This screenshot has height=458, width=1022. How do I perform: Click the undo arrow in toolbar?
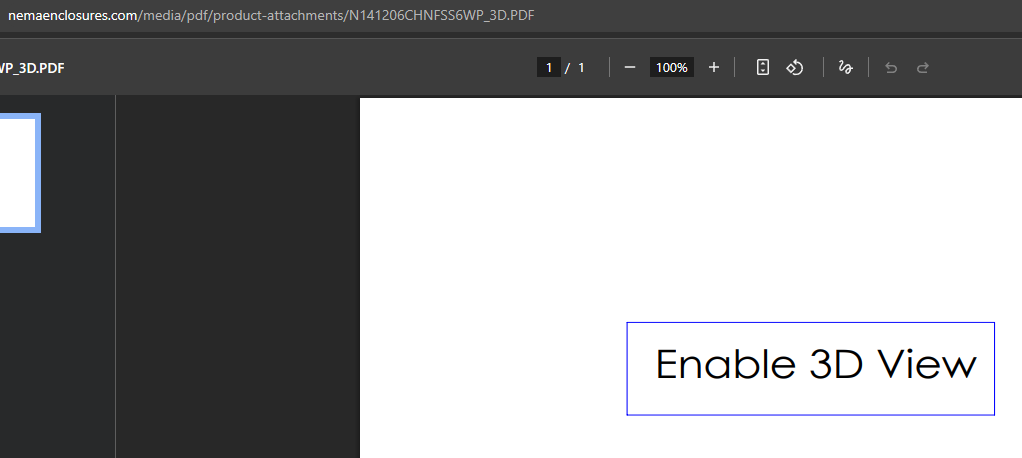[891, 67]
